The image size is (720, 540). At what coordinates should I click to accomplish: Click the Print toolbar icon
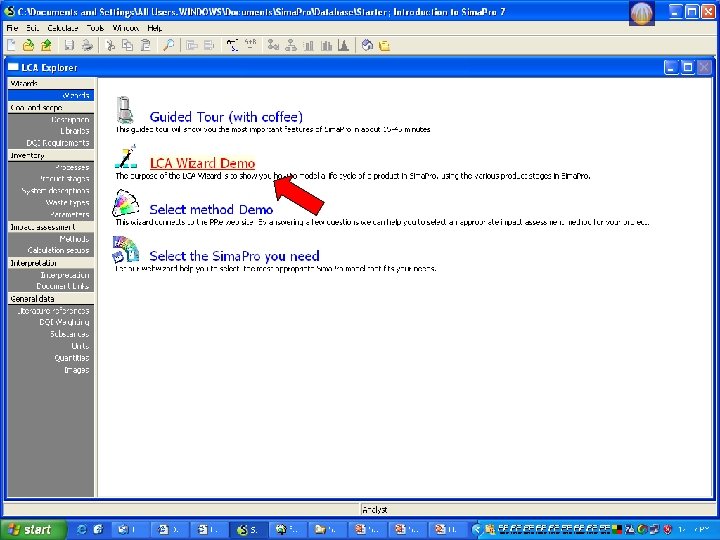[x=87, y=45]
